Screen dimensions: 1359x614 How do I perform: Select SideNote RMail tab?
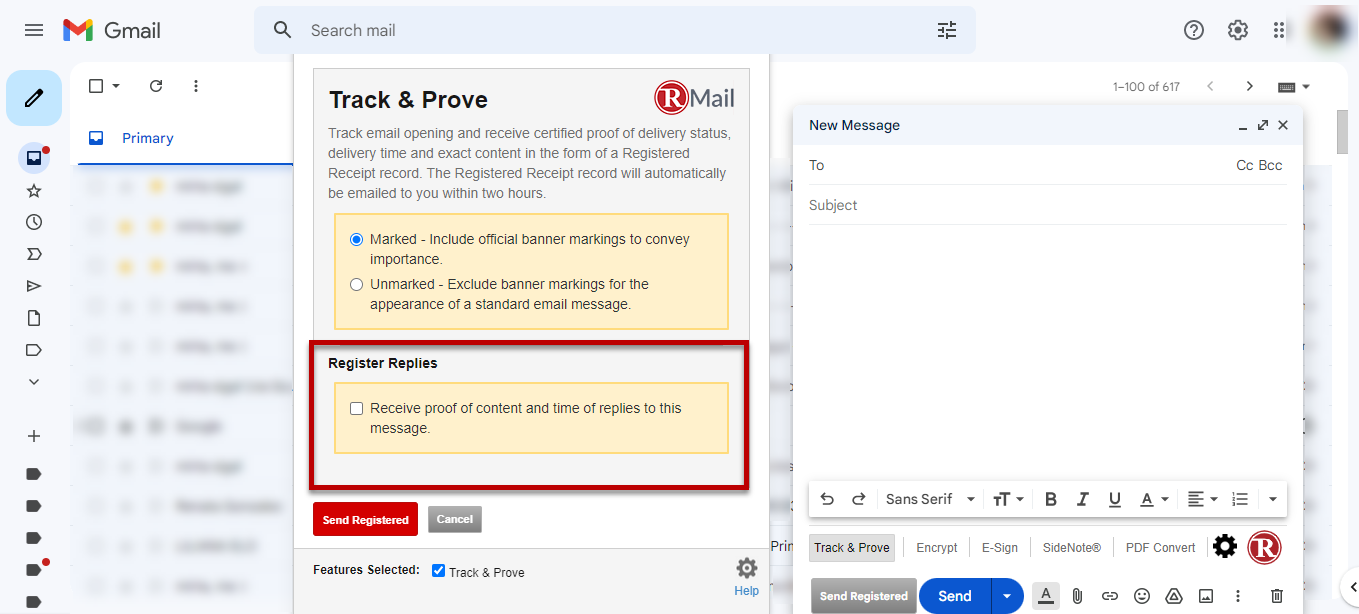tap(1072, 547)
